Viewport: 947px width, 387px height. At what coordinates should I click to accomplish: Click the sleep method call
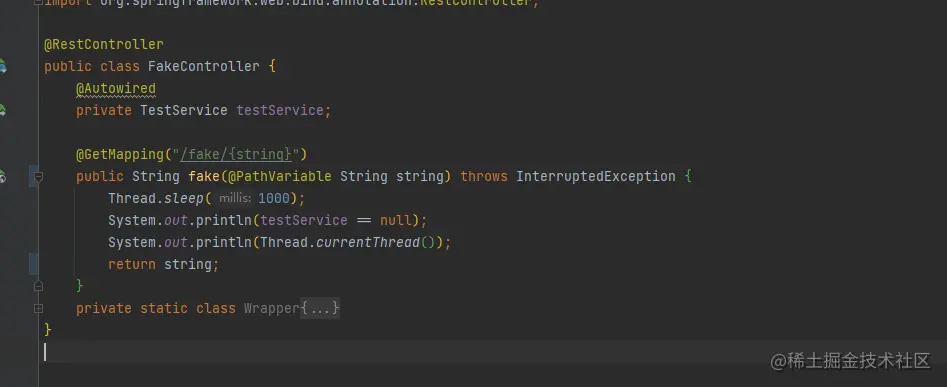click(x=184, y=199)
